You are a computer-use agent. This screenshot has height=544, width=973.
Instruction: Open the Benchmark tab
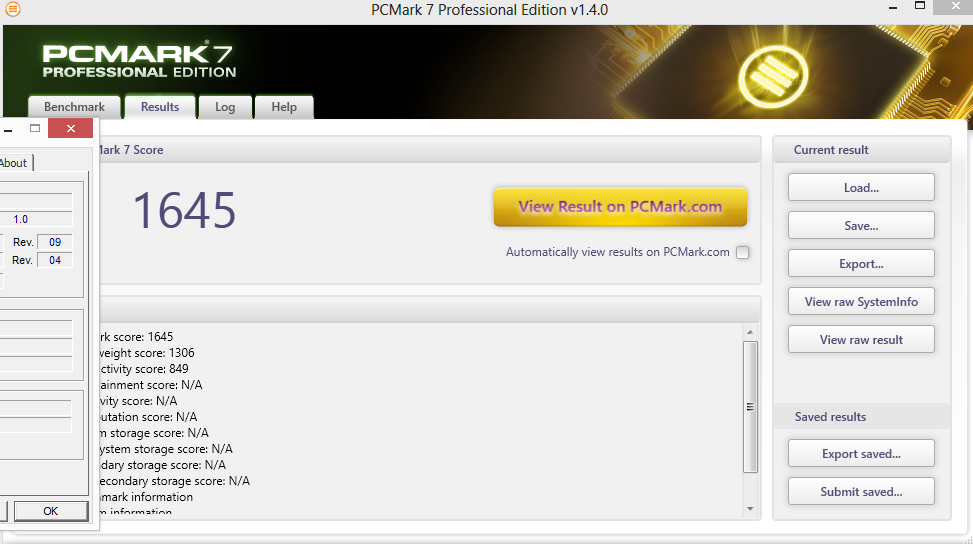coord(74,107)
